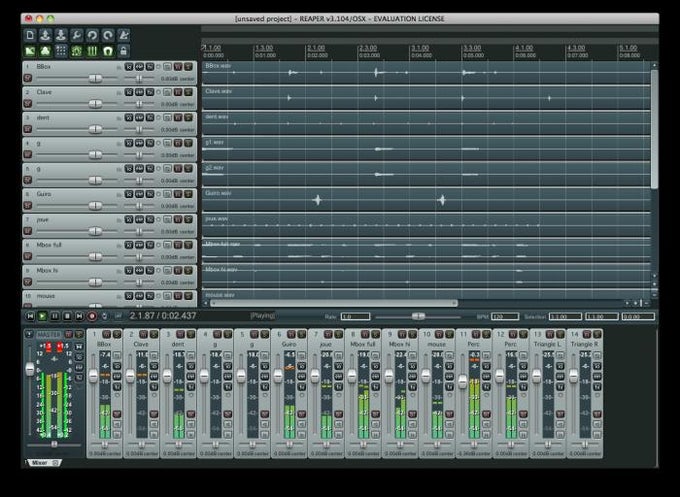Click the track name 'Mbox hi' in the track list
This screenshot has width=680, height=497.
pyautogui.click(x=47, y=270)
